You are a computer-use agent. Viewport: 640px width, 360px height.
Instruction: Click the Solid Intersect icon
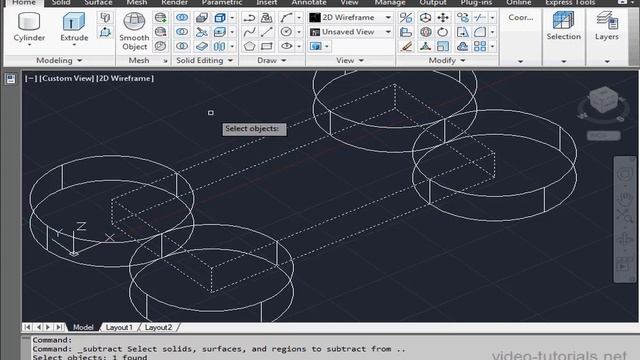coord(182,46)
